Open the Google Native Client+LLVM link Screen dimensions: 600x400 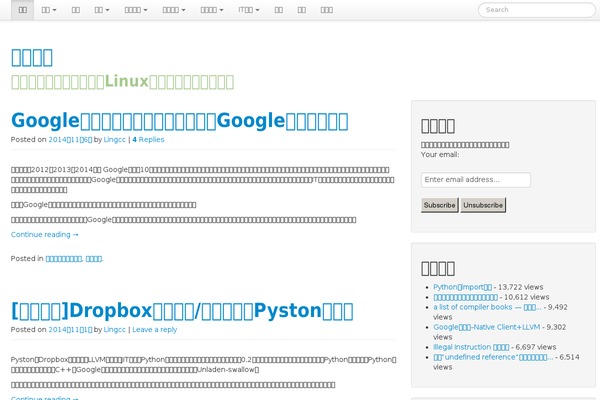point(487,327)
